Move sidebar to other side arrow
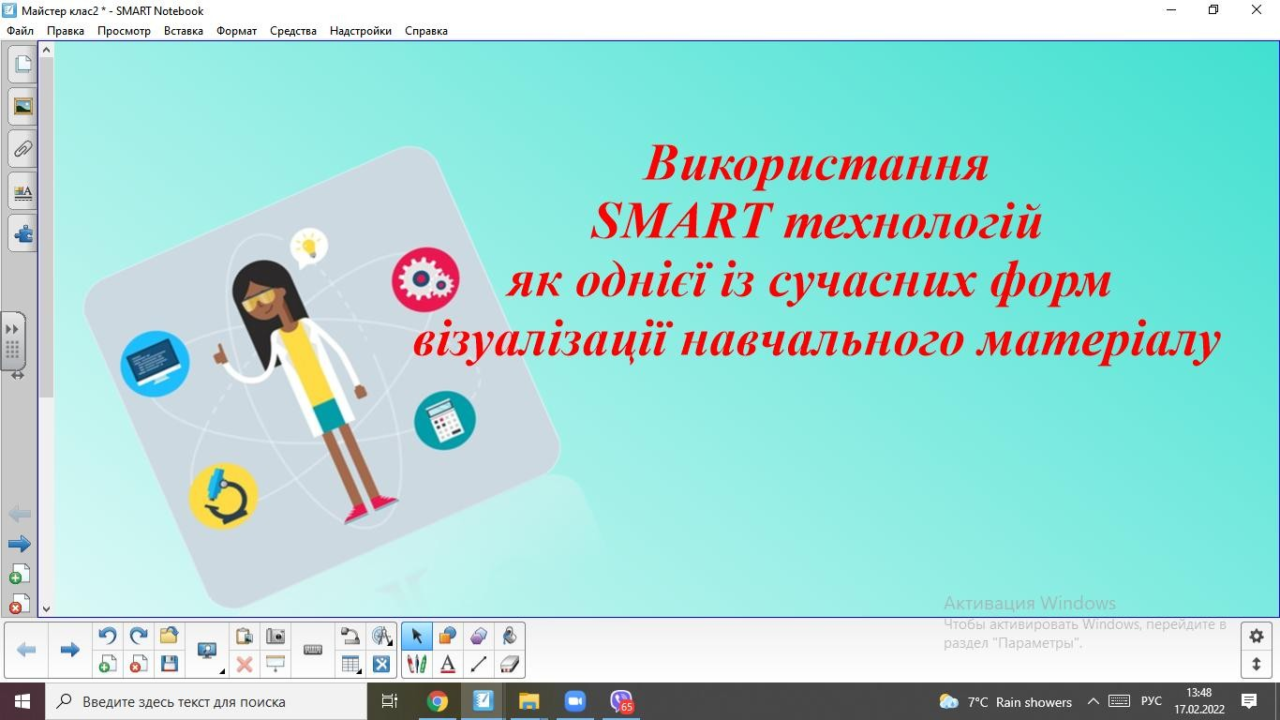Viewport: 1280px width, 720px height. [x=17, y=375]
